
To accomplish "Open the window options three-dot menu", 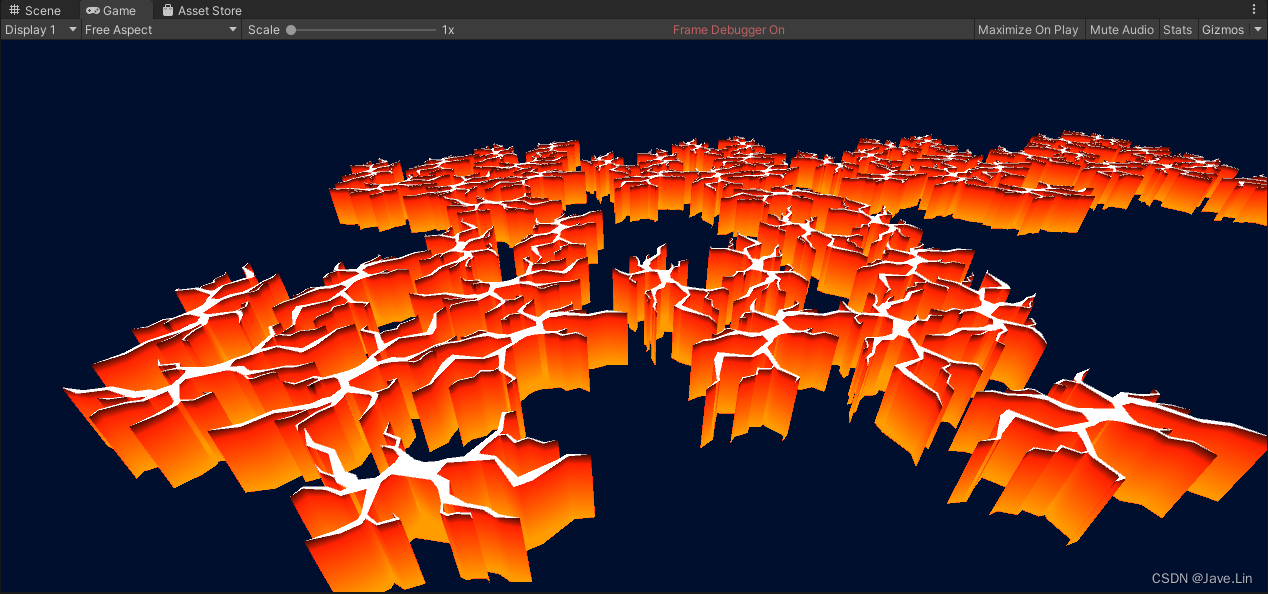I will (x=1254, y=9).
